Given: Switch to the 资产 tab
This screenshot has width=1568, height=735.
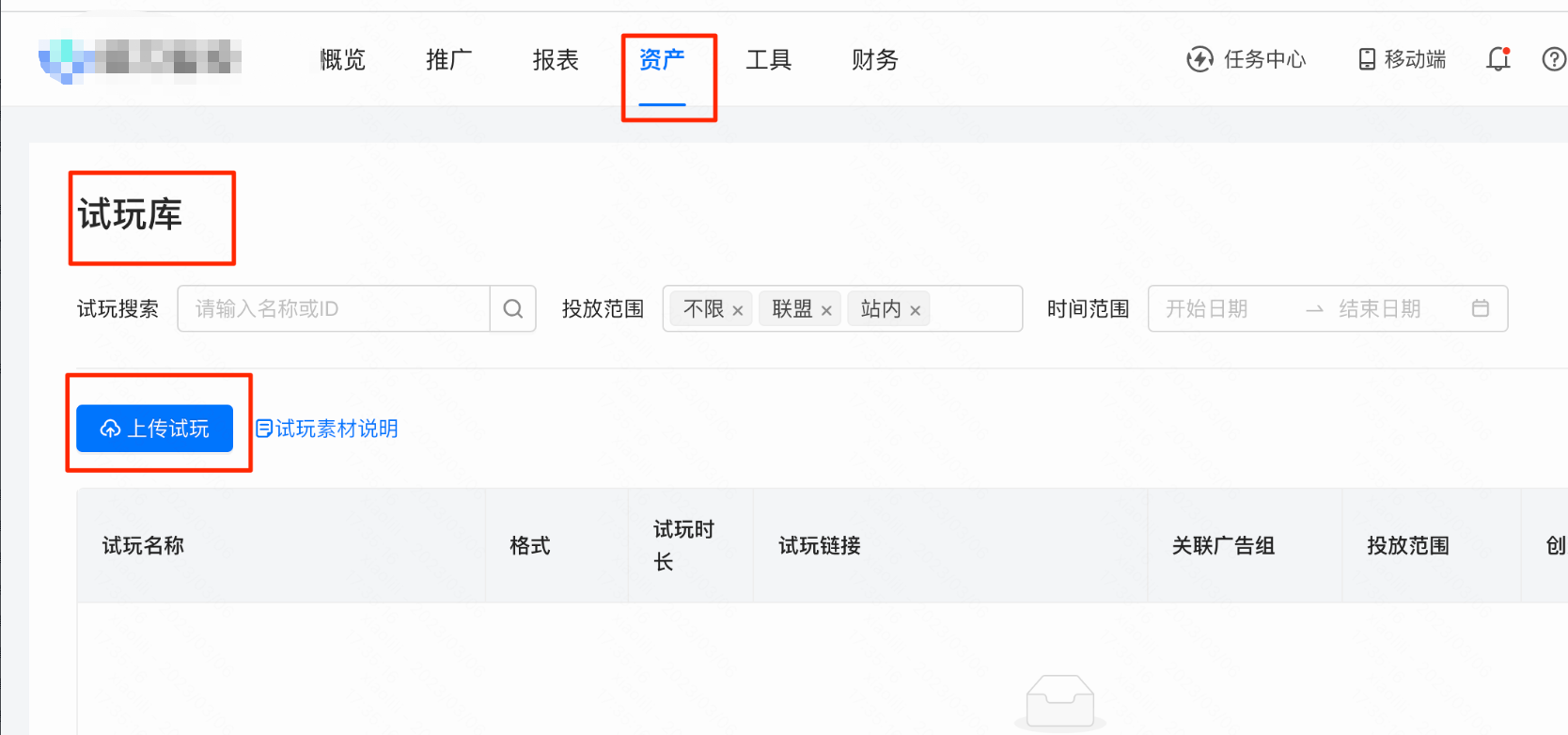Looking at the screenshot, I should click(662, 60).
